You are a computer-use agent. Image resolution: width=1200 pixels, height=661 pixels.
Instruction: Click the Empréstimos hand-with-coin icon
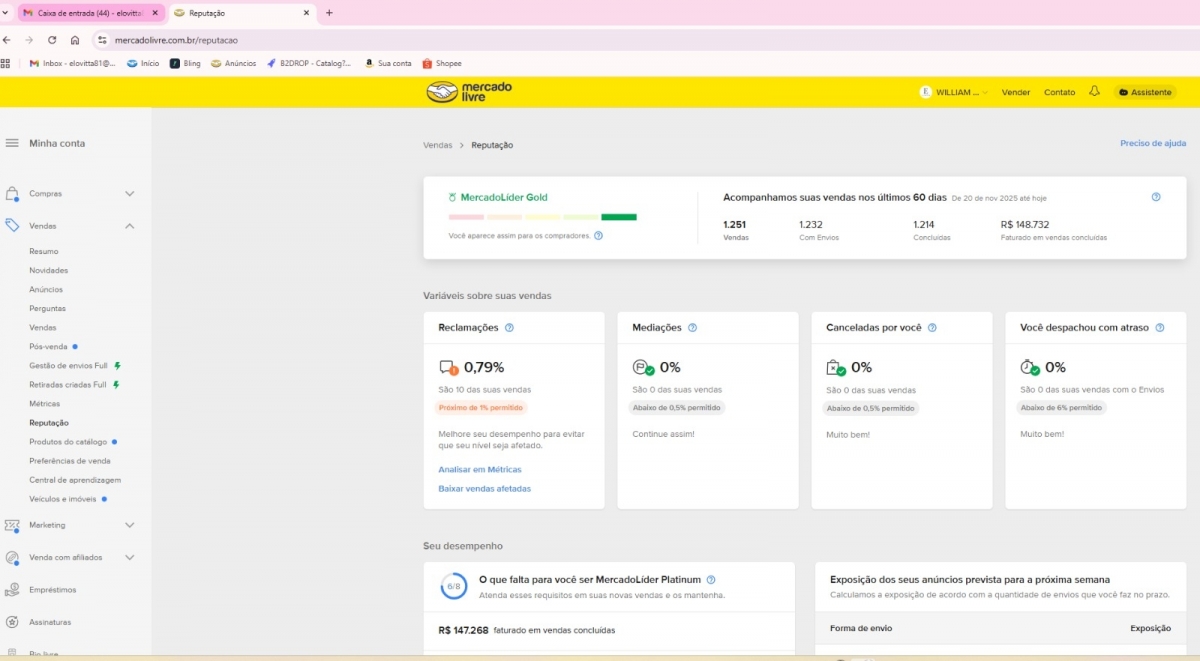point(10,590)
